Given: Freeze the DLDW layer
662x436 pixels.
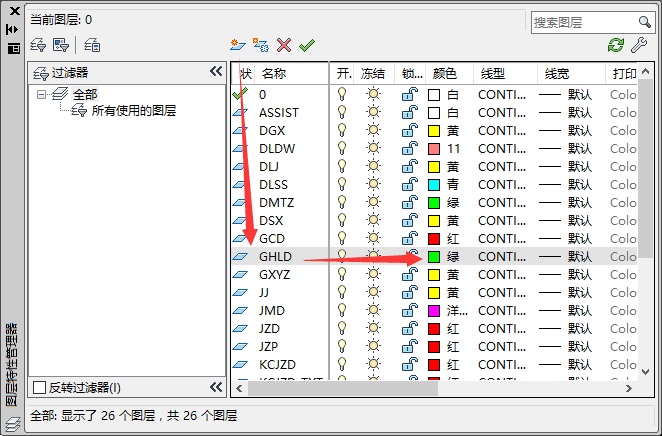Looking at the screenshot, I should 373,148.
